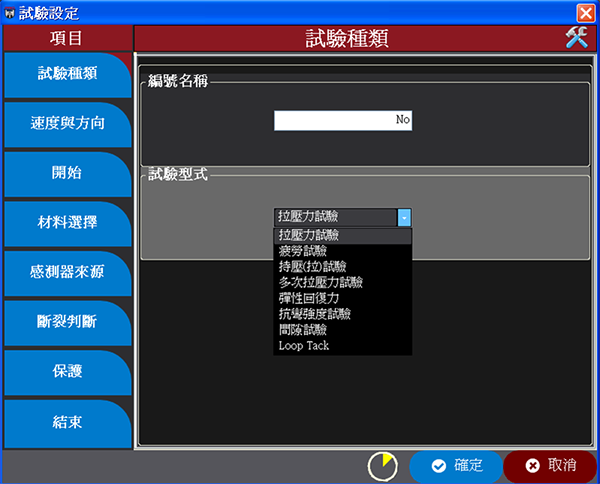Click the wrench tools icon in header
The height and width of the screenshot is (484, 600).
click(577, 38)
